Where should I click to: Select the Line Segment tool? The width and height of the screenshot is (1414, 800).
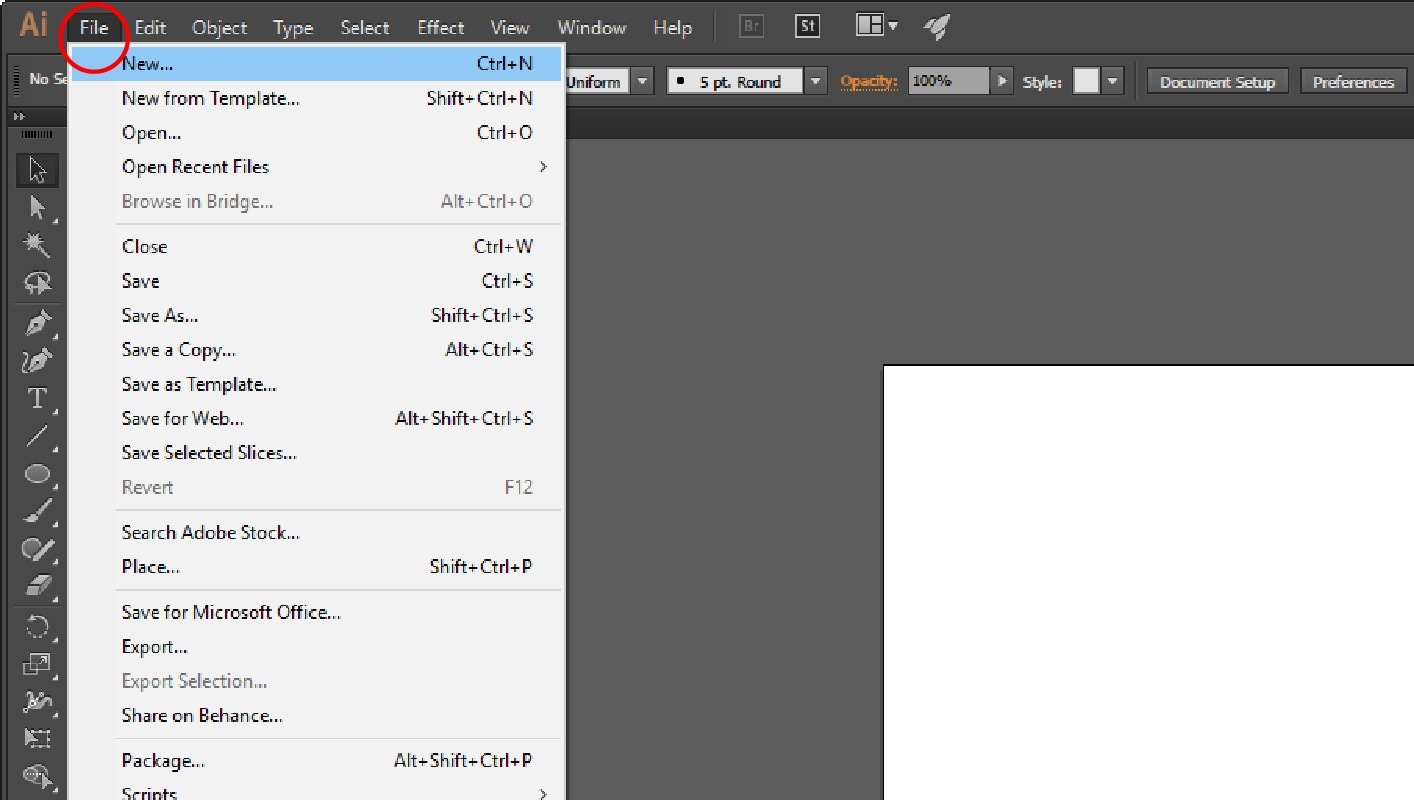click(x=37, y=436)
